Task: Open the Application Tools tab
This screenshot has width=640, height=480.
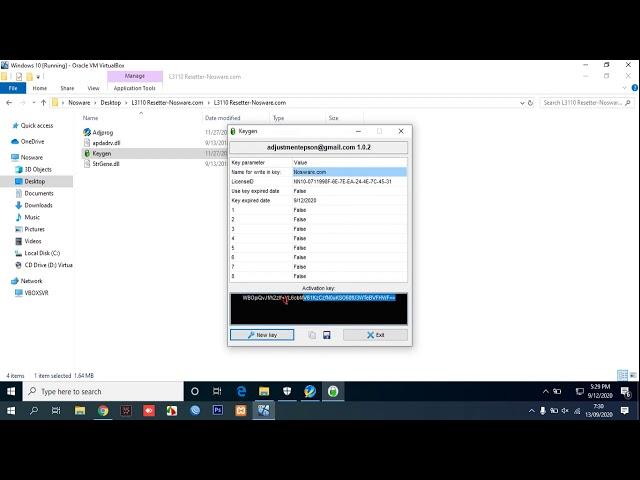Action: (135, 88)
